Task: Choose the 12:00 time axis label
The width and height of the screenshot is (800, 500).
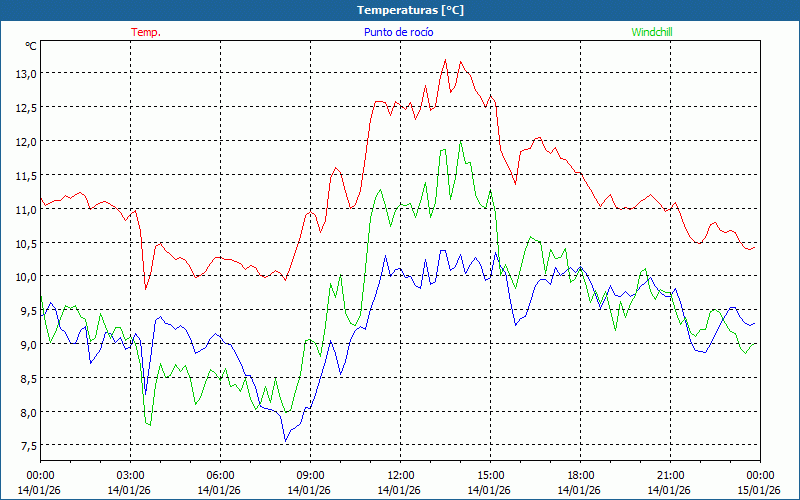Action: coord(400,474)
